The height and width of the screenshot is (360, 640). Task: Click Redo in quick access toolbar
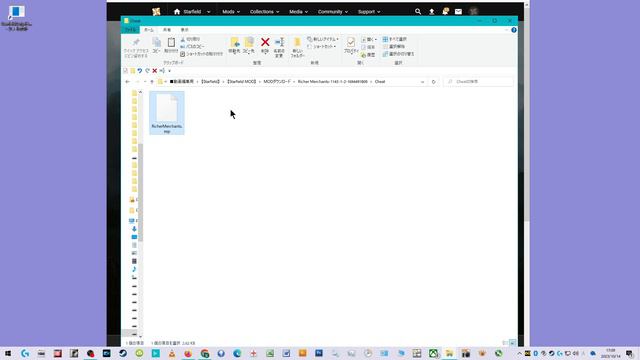tap(147, 71)
